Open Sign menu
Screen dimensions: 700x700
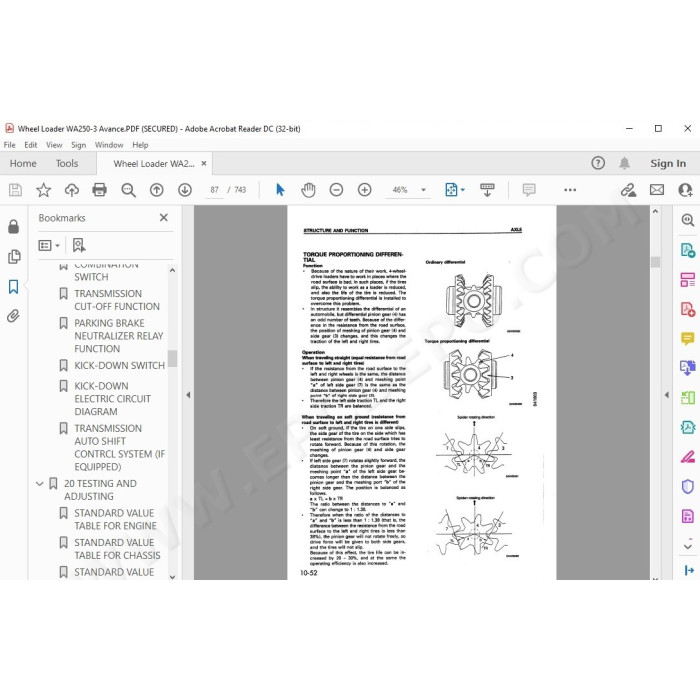(x=79, y=145)
